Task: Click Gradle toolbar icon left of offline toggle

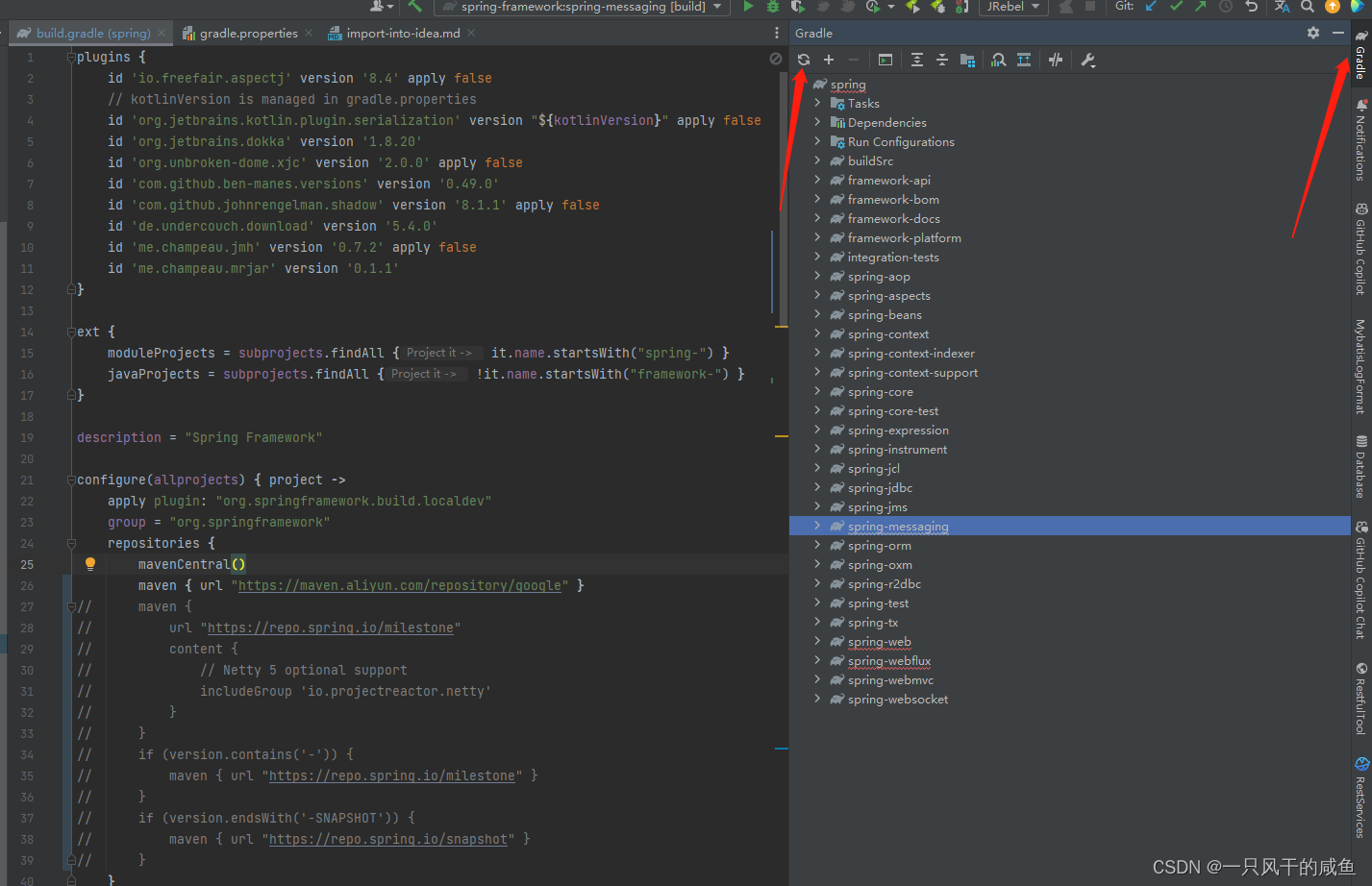Action: (x=1024, y=60)
